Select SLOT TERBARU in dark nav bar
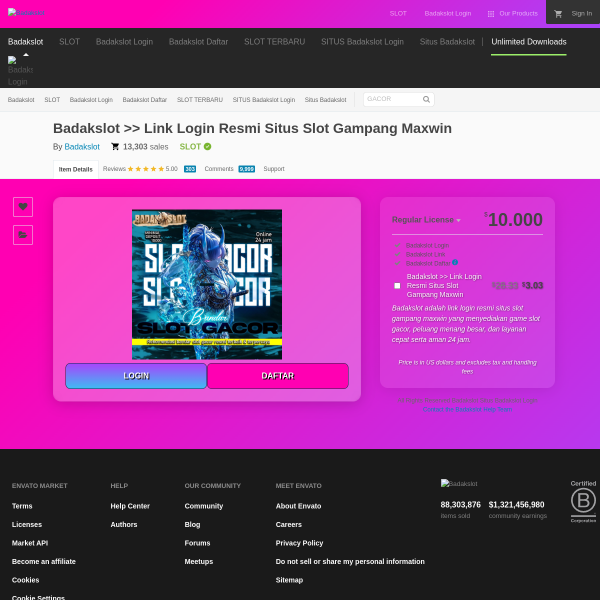 (x=274, y=42)
